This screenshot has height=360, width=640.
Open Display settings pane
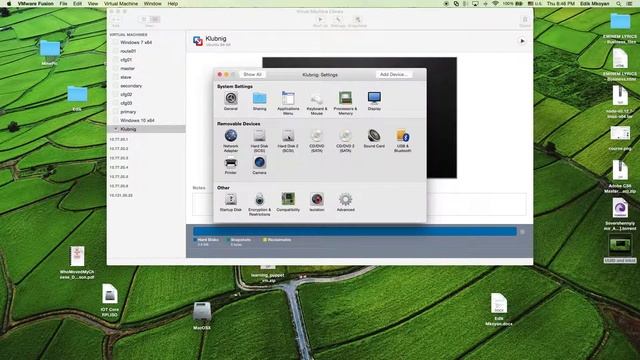click(374, 101)
